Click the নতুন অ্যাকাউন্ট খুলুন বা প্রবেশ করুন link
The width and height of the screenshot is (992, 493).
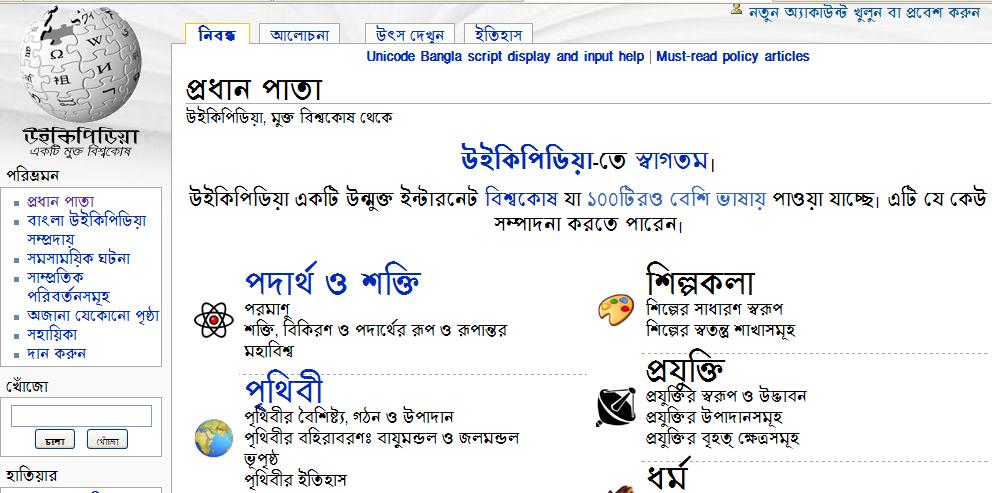pos(864,12)
